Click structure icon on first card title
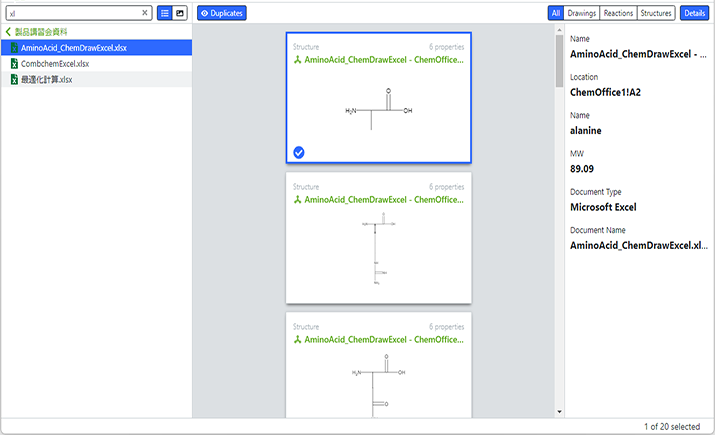 pos(298,60)
